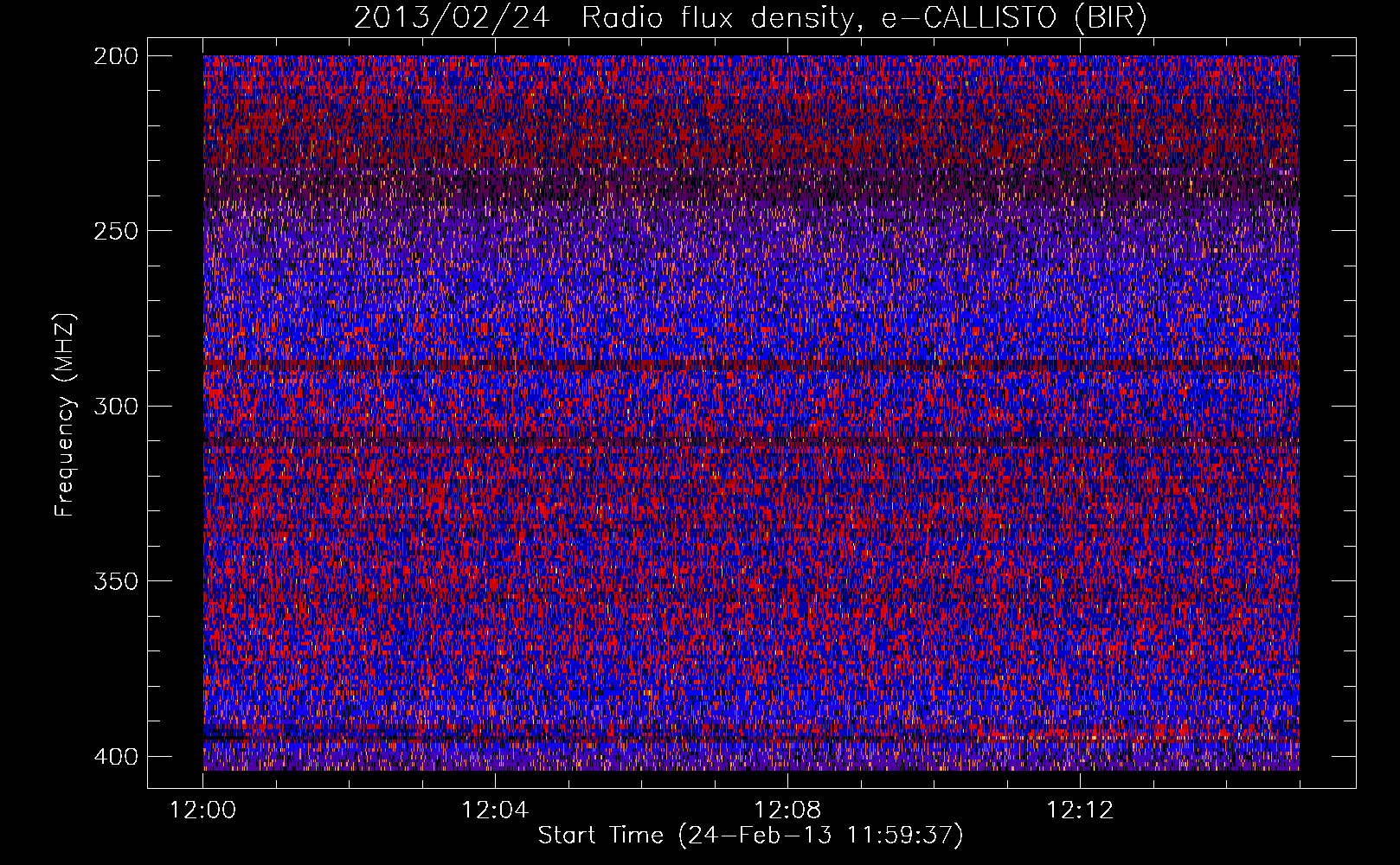
Task: Click the 'Frequency (MHZ)' axis label
Action: (x=65, y=414)
